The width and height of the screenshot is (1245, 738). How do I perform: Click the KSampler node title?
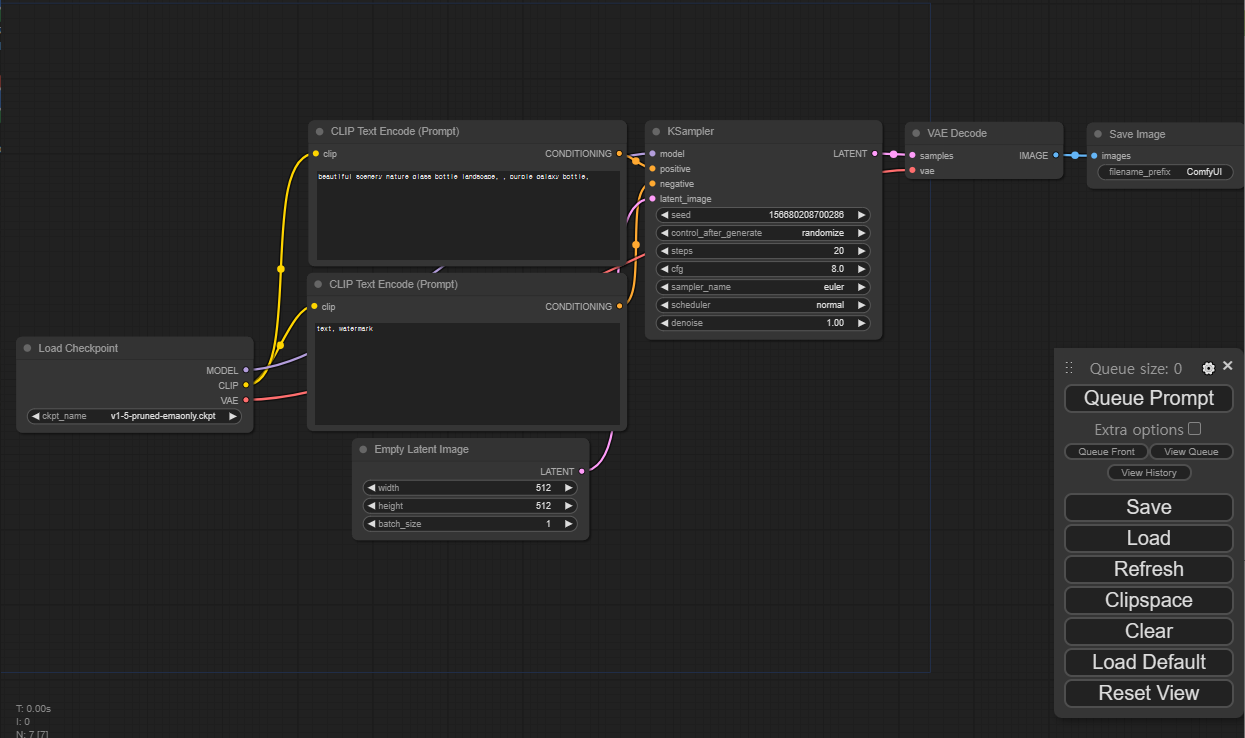[691, 132]
